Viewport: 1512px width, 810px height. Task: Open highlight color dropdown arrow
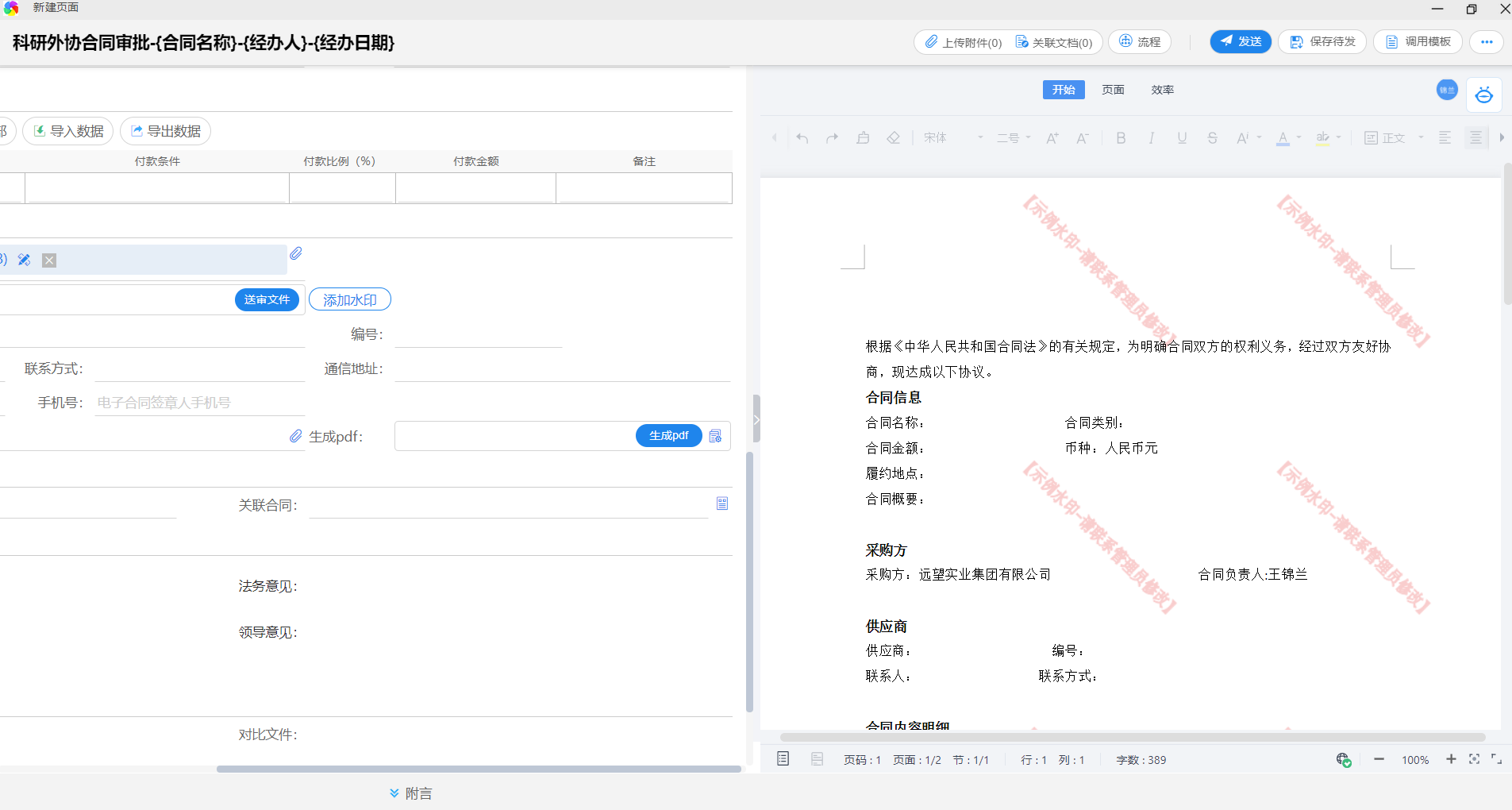pos(1339,138)
